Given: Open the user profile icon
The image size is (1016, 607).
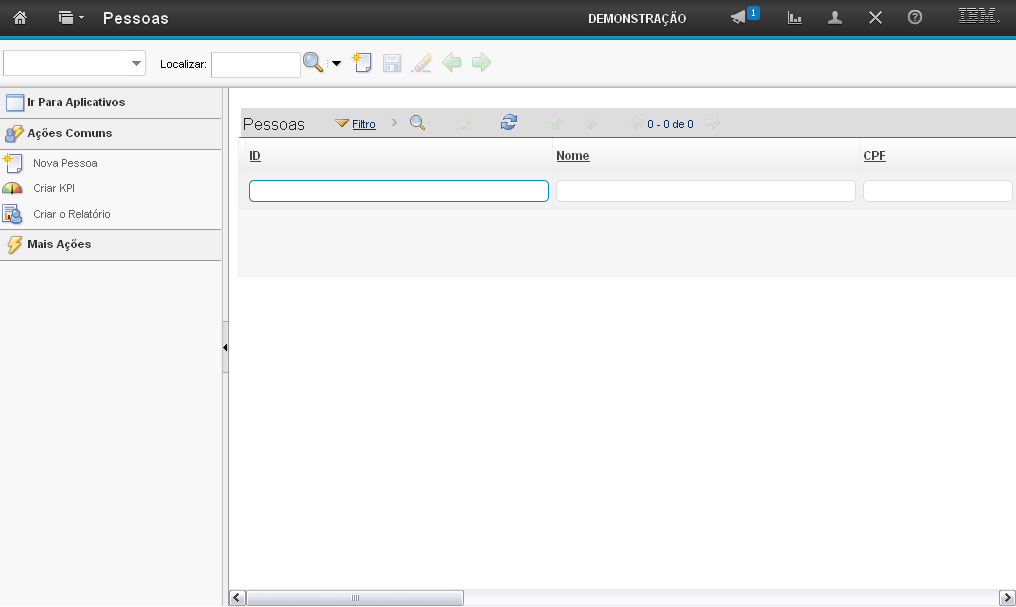Looking at the screenshot, I should pyautogui.click(x=835, y=18).
